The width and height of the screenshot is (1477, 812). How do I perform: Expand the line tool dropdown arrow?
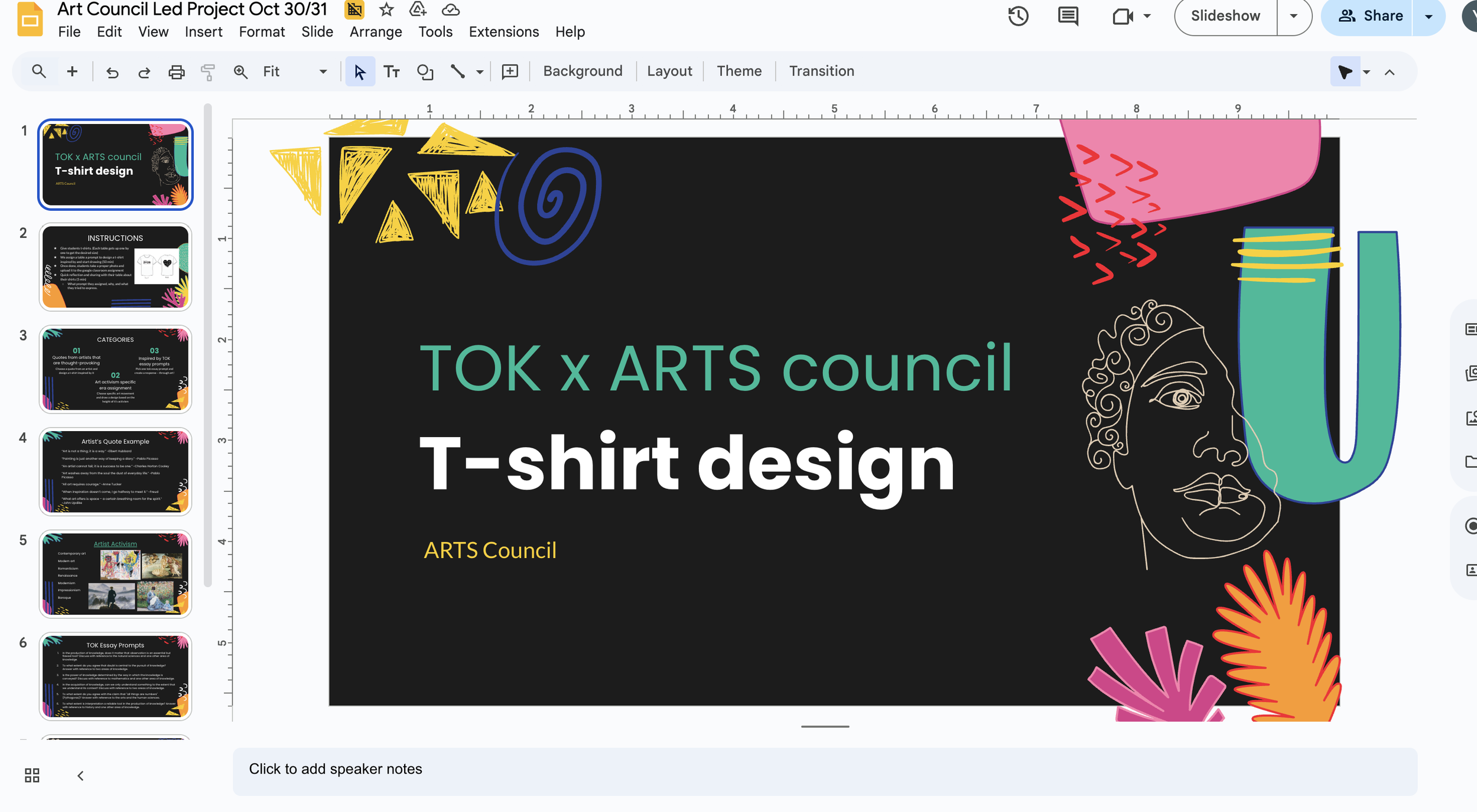coord(480,72)
